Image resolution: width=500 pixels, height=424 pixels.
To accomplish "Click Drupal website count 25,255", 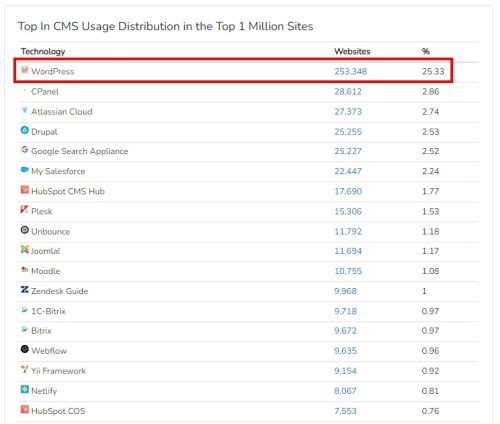I will click(x=348, y=132).
